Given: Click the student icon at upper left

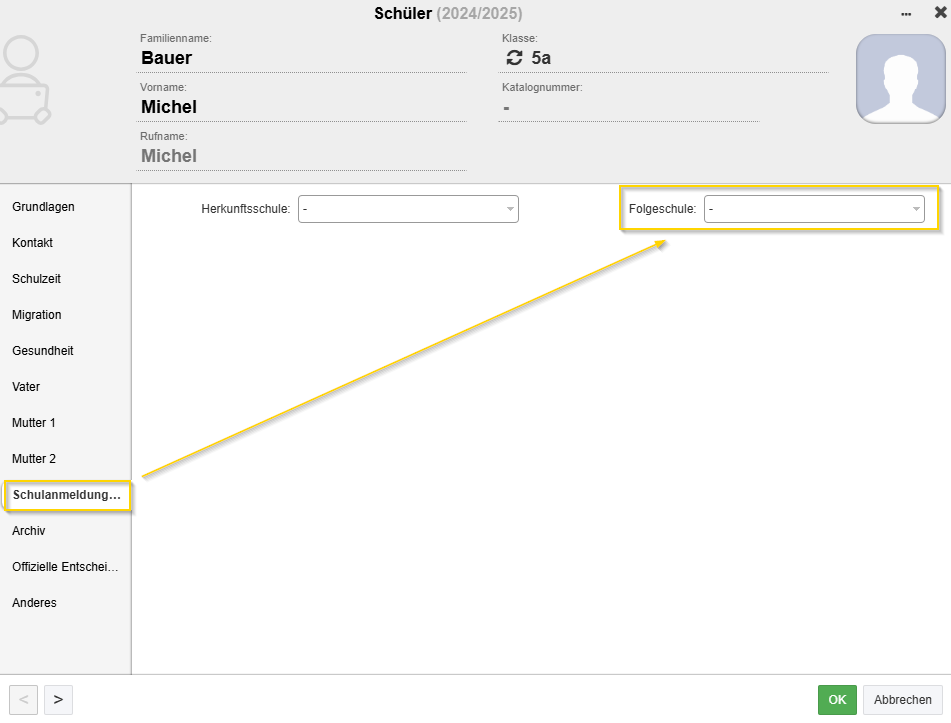Looking at the screenshot, I should click(24, 80).
